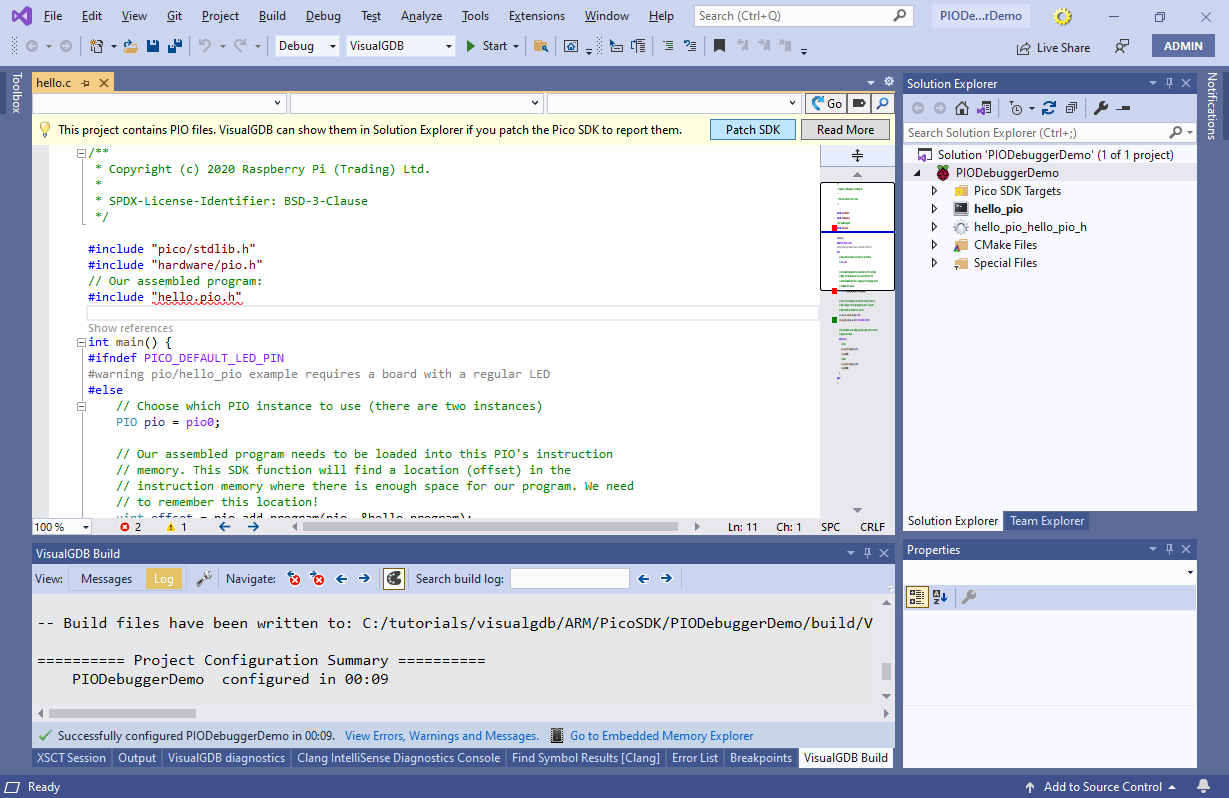
Task: Click the Save All toolbar icon
Action: pos(174,46)
